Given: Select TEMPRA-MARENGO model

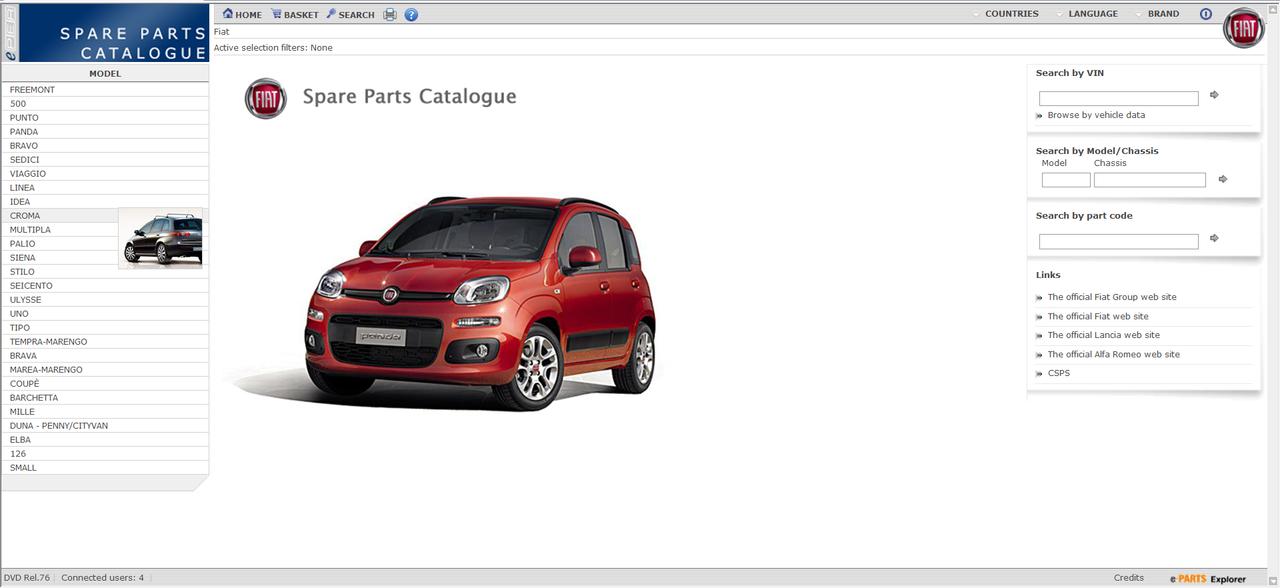Looking at the screenshot, I should [x=105, y=342].
